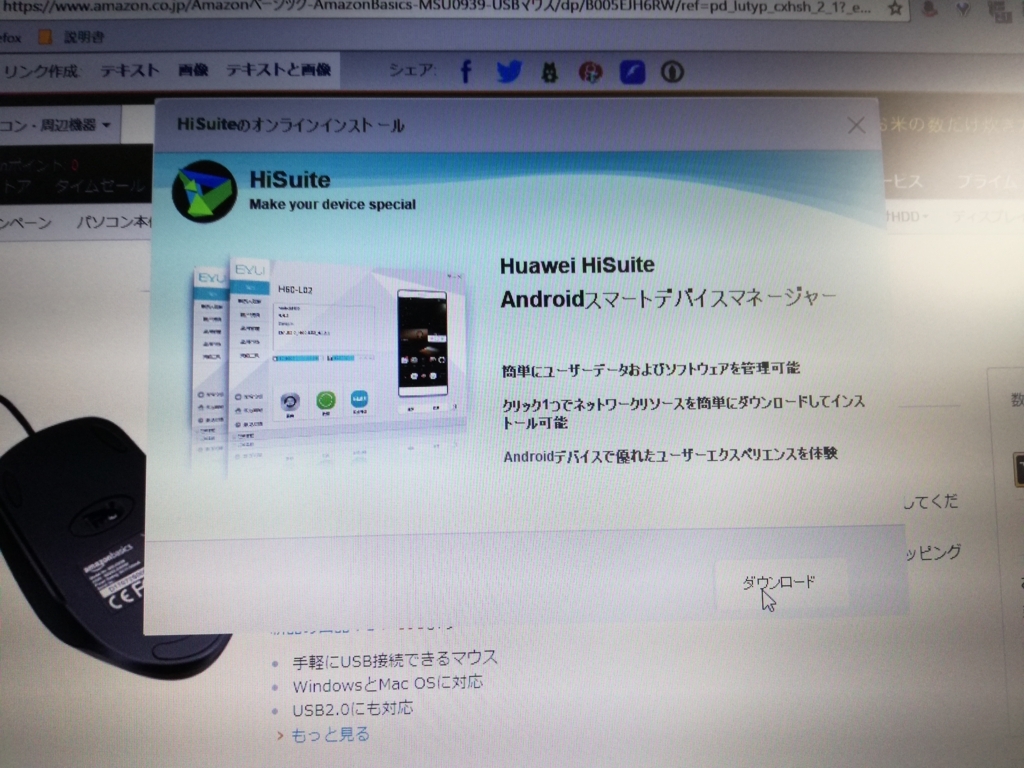Share via the Twitter bird icon
The height and width of the screenshot is (768, 1024).
click(509, 71)
